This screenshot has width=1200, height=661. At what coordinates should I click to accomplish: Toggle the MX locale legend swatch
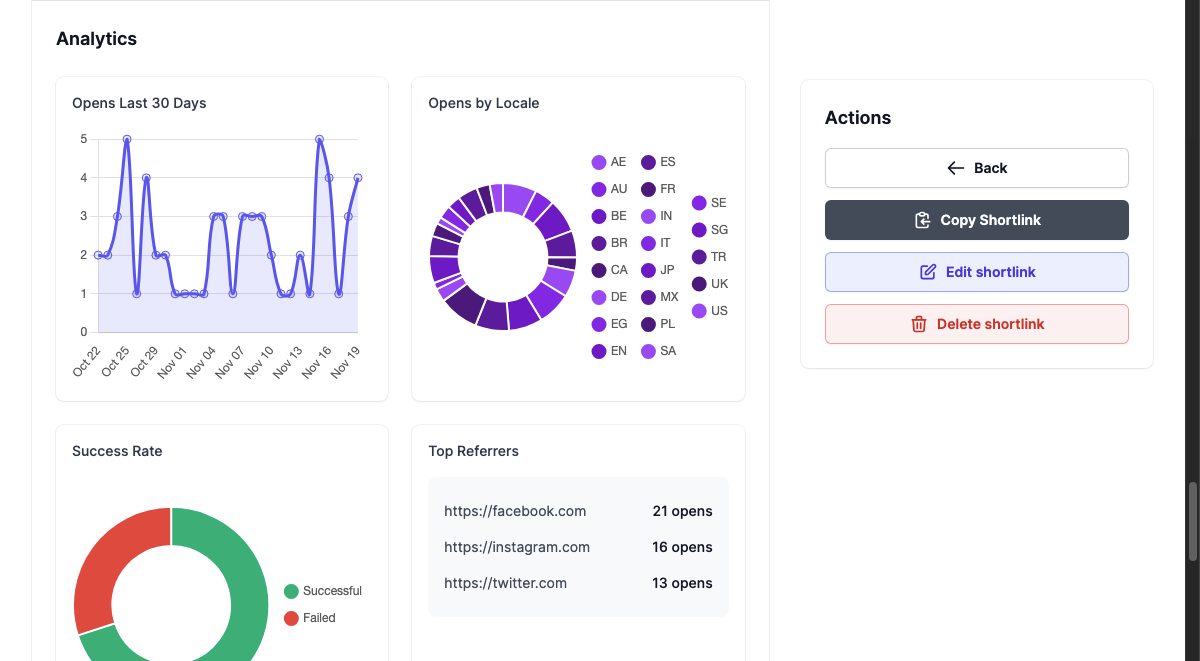(649, 297)
